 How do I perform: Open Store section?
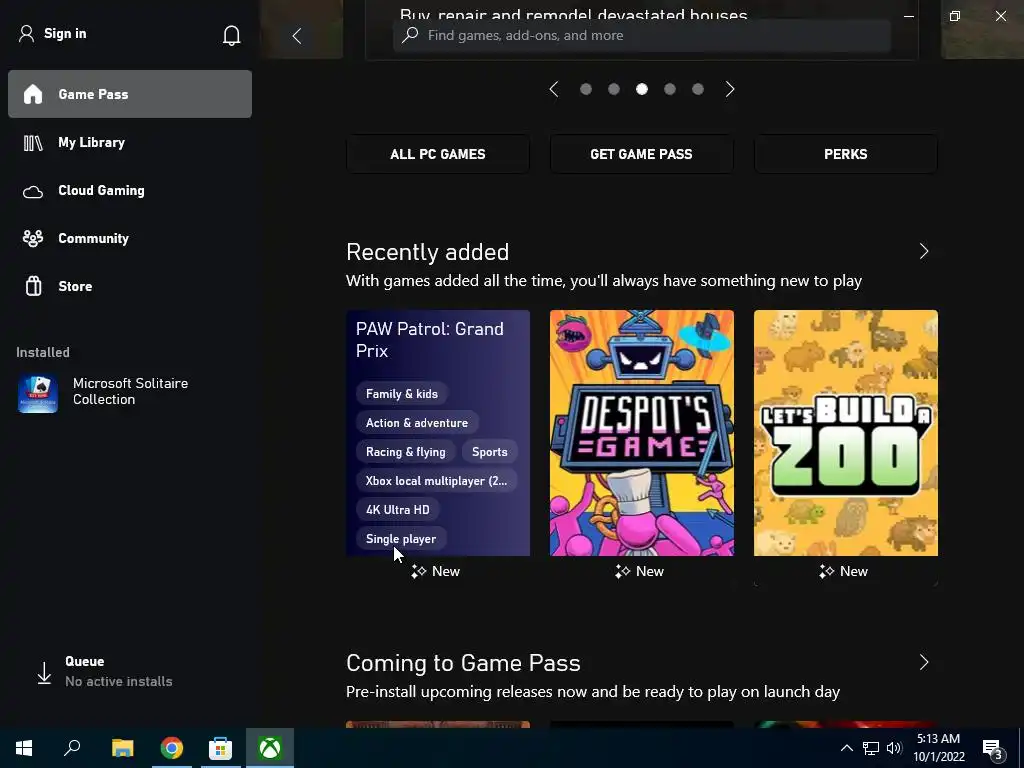point(130,286)
